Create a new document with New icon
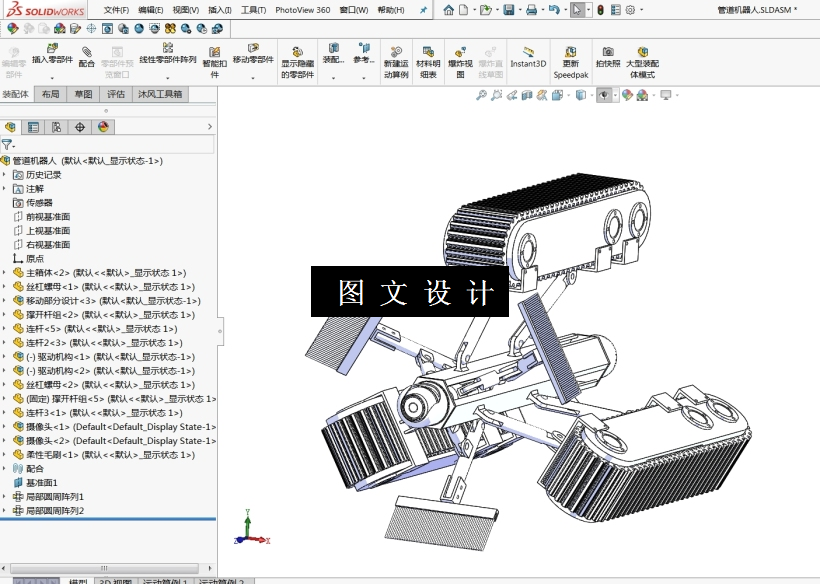Image resolution: width=820 pixels, height=584 pixels. pyautogui.click(x=463, y=9)
